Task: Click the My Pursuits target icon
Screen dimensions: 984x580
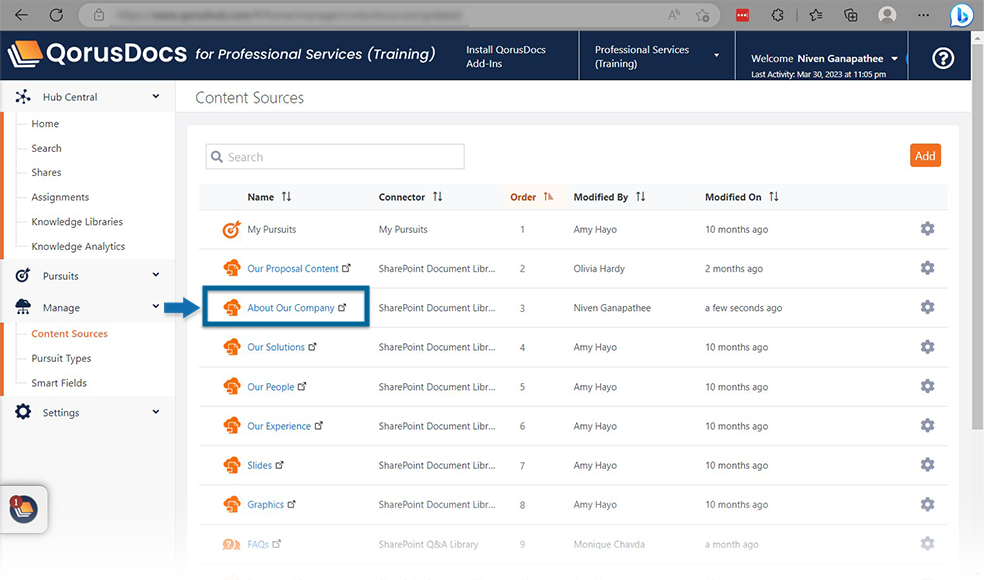Action: click(232, 230)
